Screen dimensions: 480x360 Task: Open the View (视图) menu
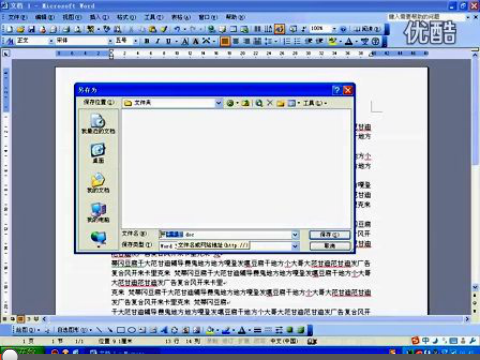[72, 17]
